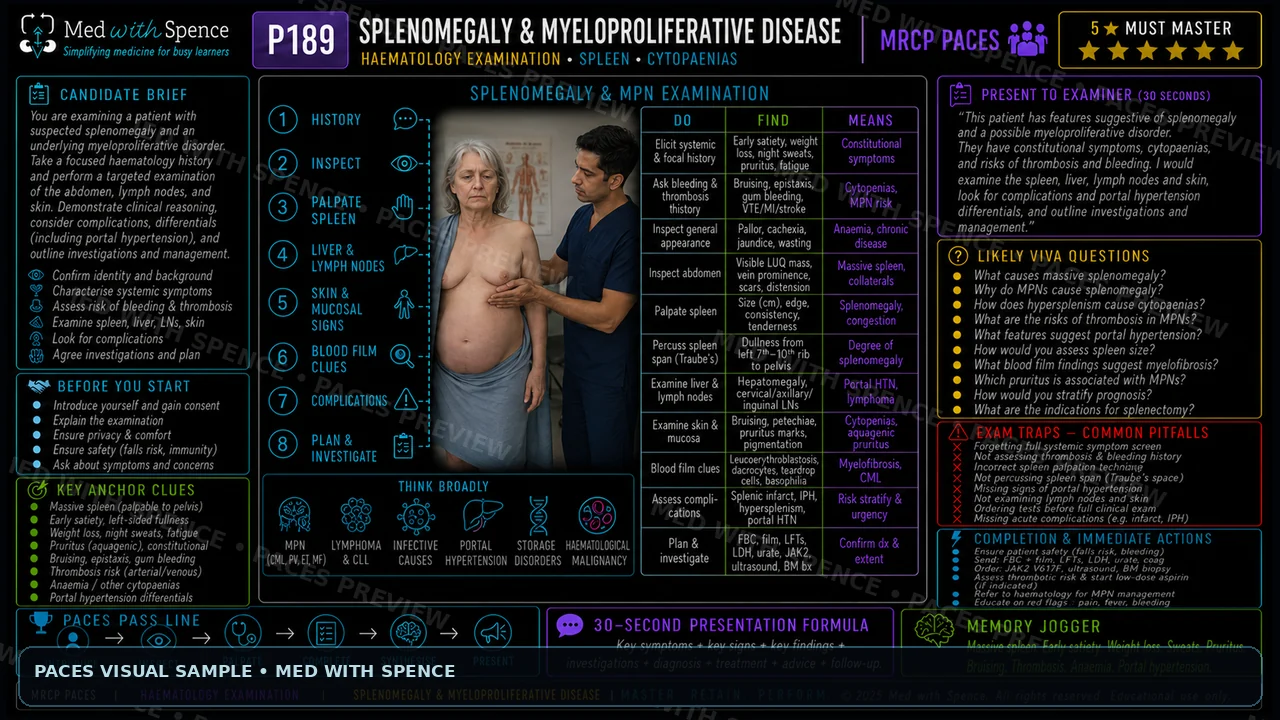Click the Med with Spence logo icon

tap(38, 35)
